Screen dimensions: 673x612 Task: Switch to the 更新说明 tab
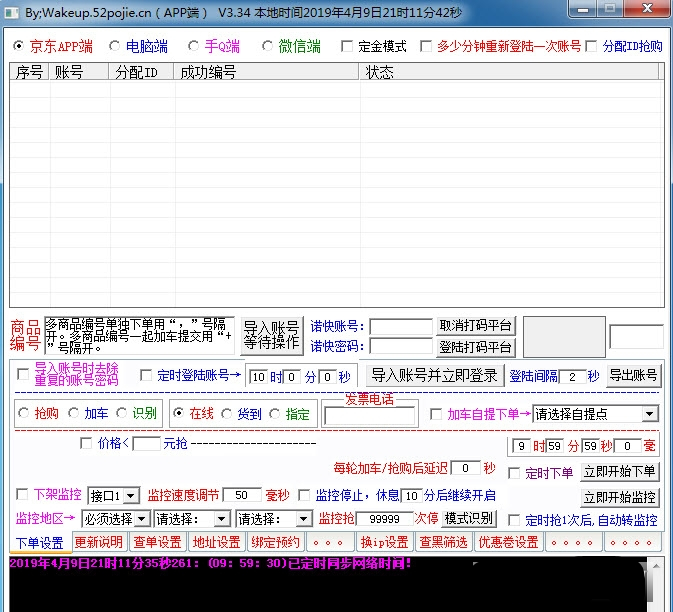pyautogui.click(x=99, y=542)
